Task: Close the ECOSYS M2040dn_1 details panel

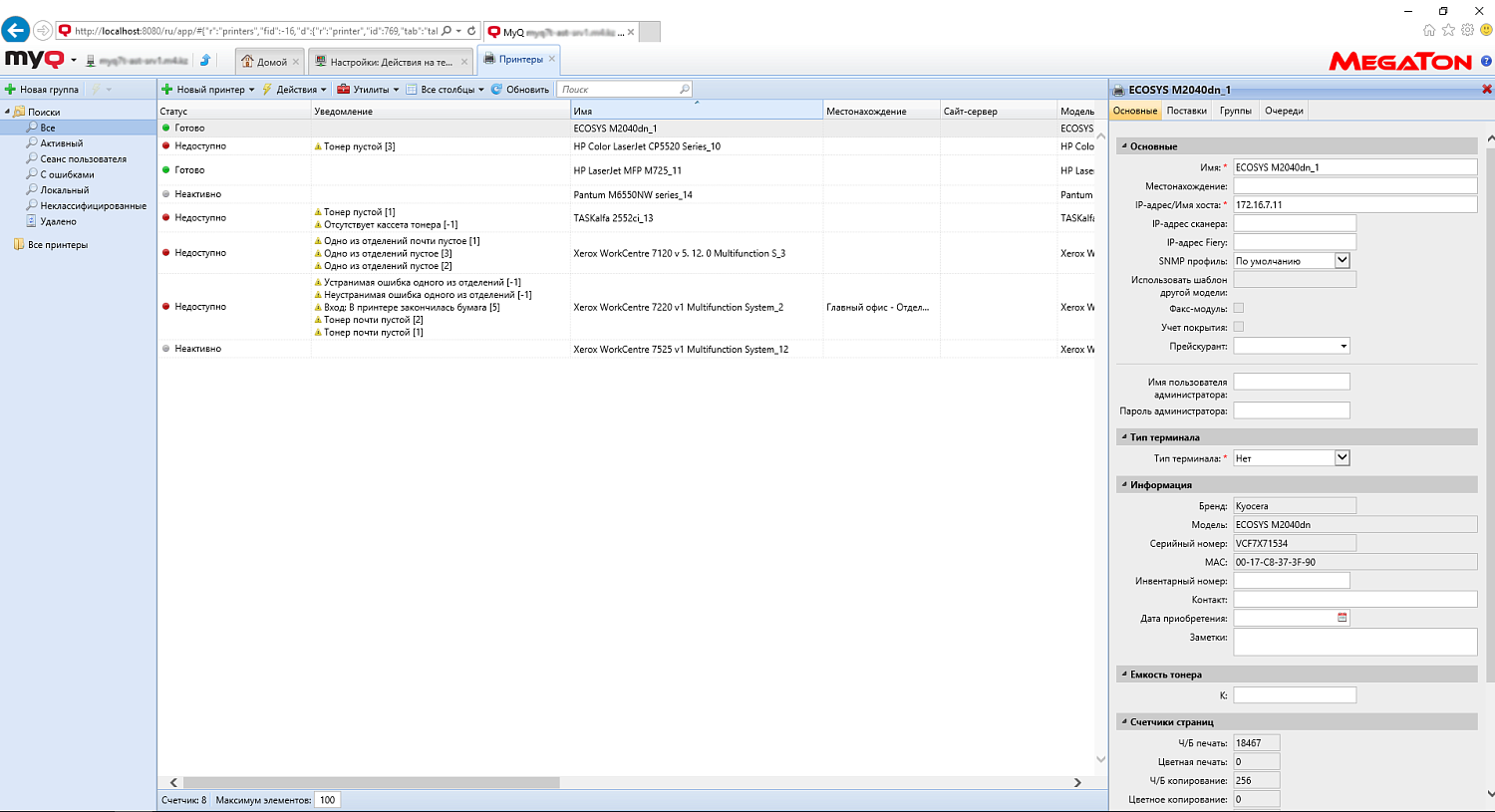Action: tap(1486, 90)
